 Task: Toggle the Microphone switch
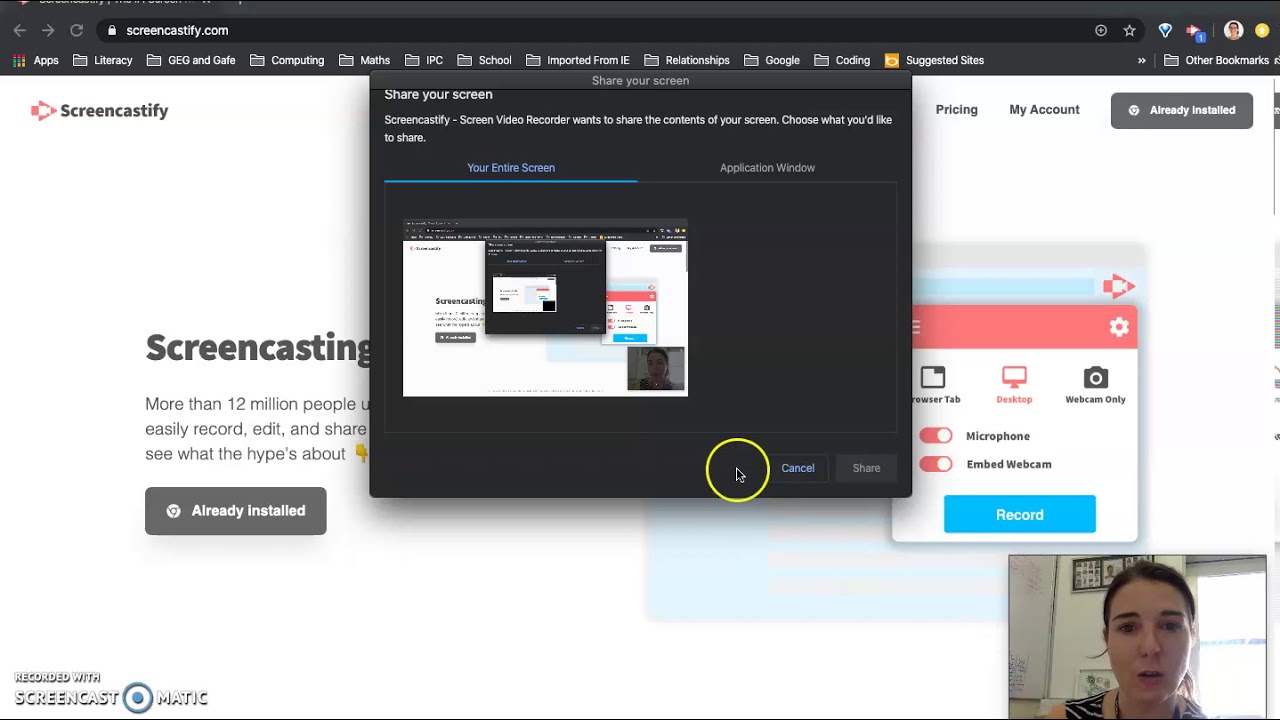[936, 435]
